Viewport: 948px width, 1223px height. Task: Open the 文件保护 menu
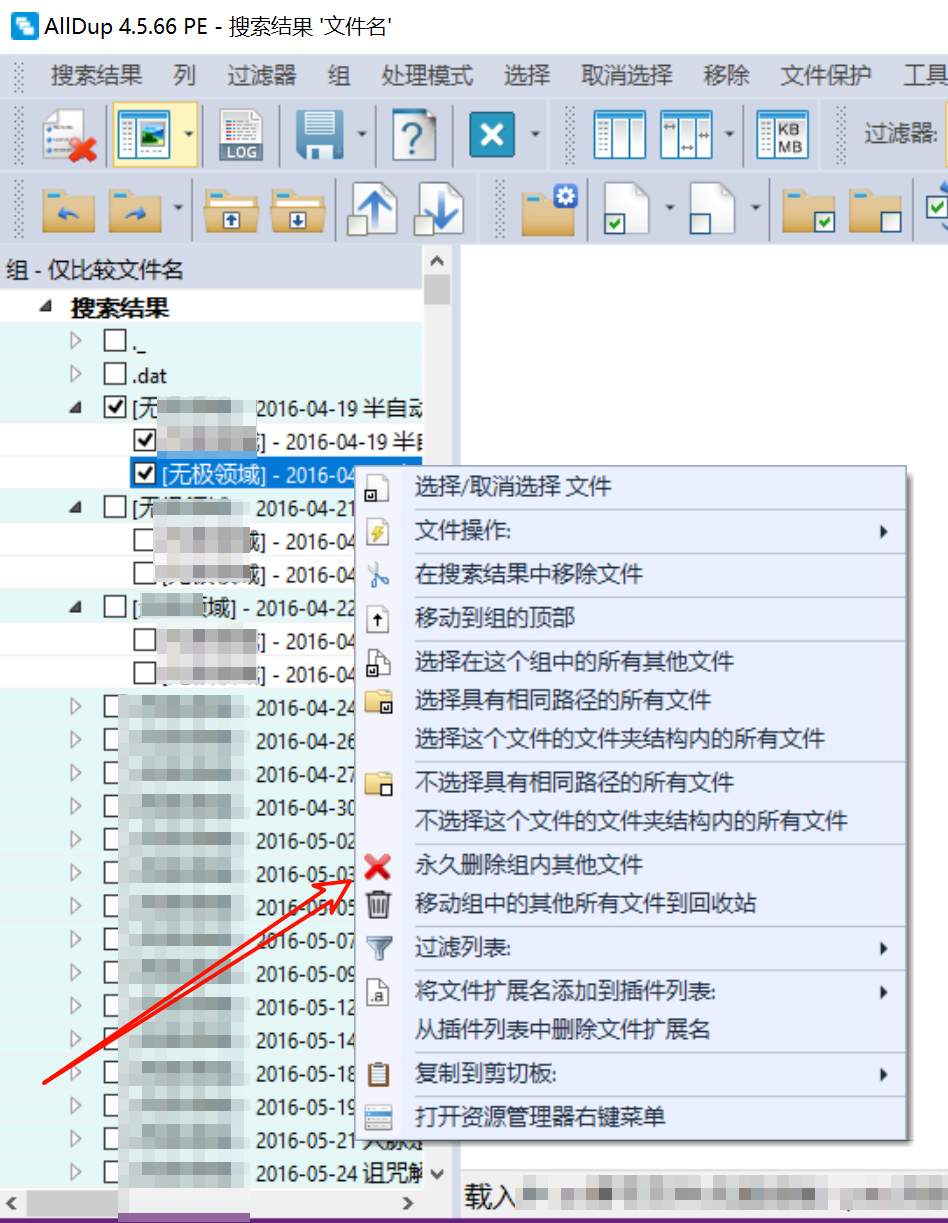click(x=826, y=76)
